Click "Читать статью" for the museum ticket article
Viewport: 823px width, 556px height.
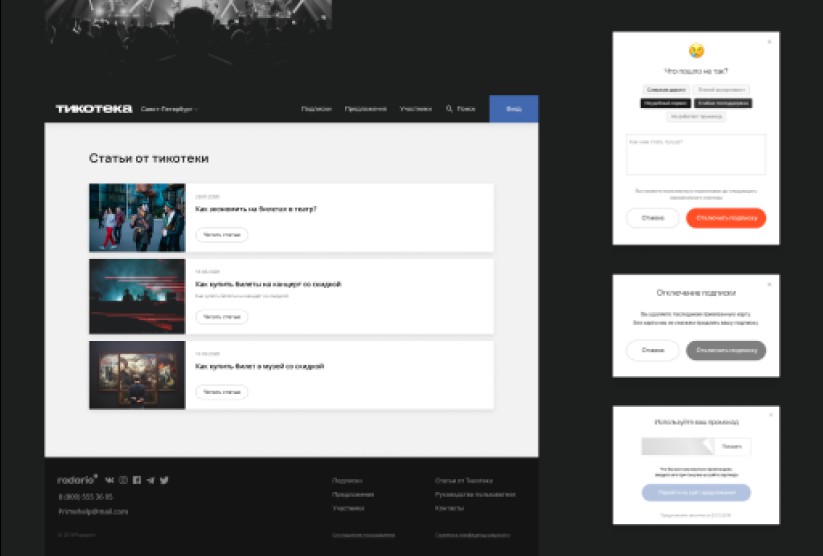[221, 392]
